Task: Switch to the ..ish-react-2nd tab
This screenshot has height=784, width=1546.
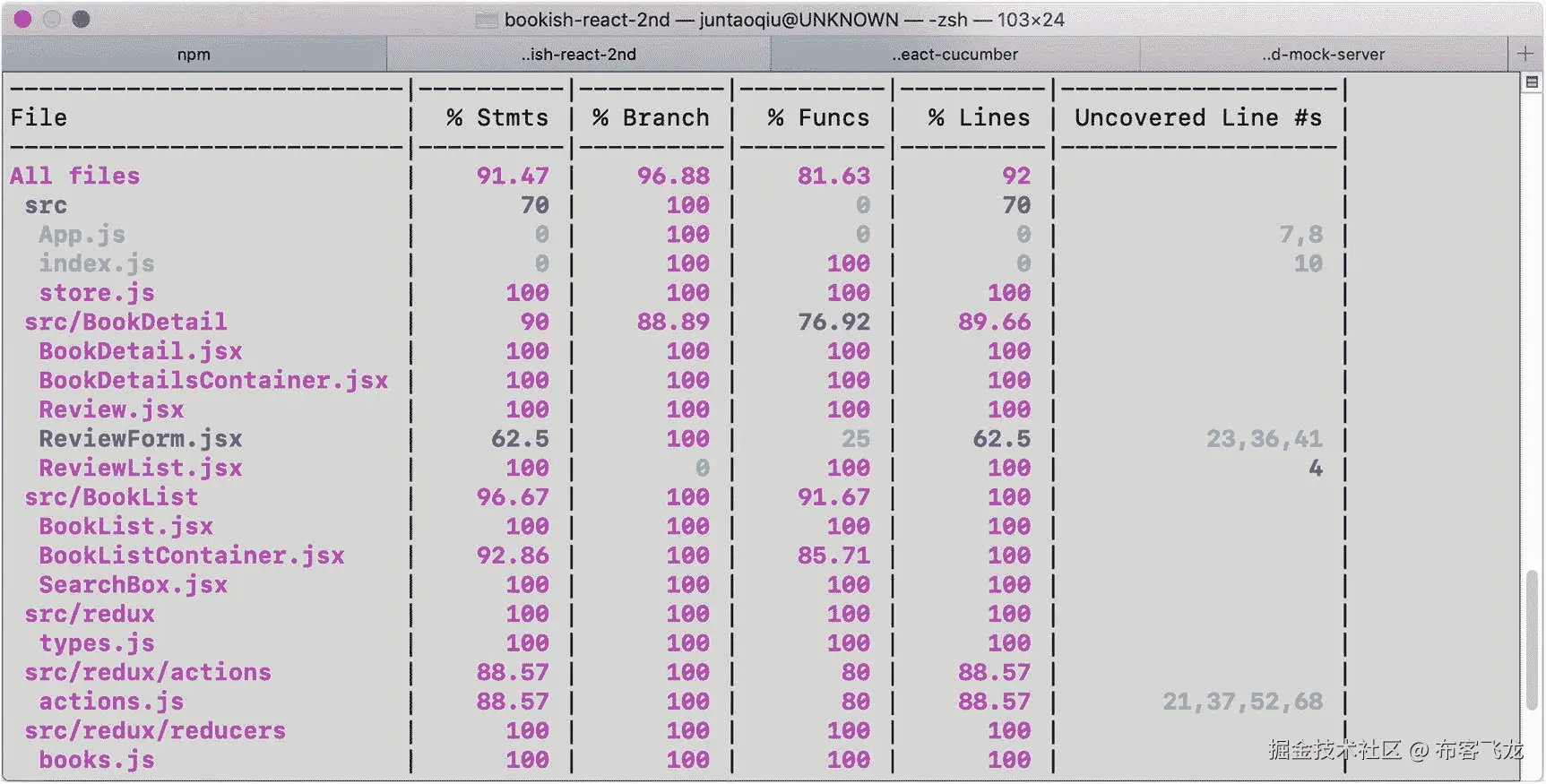Action: (x=579, y=54)
